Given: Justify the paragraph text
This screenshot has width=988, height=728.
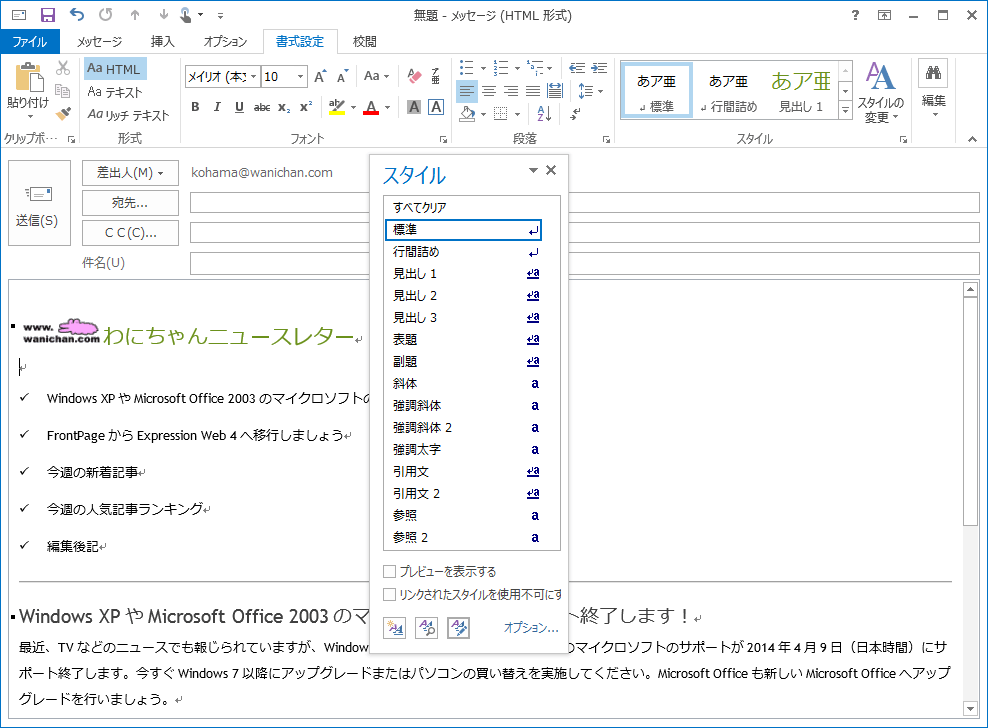Looking at the screenshot, I should (533, 91).
